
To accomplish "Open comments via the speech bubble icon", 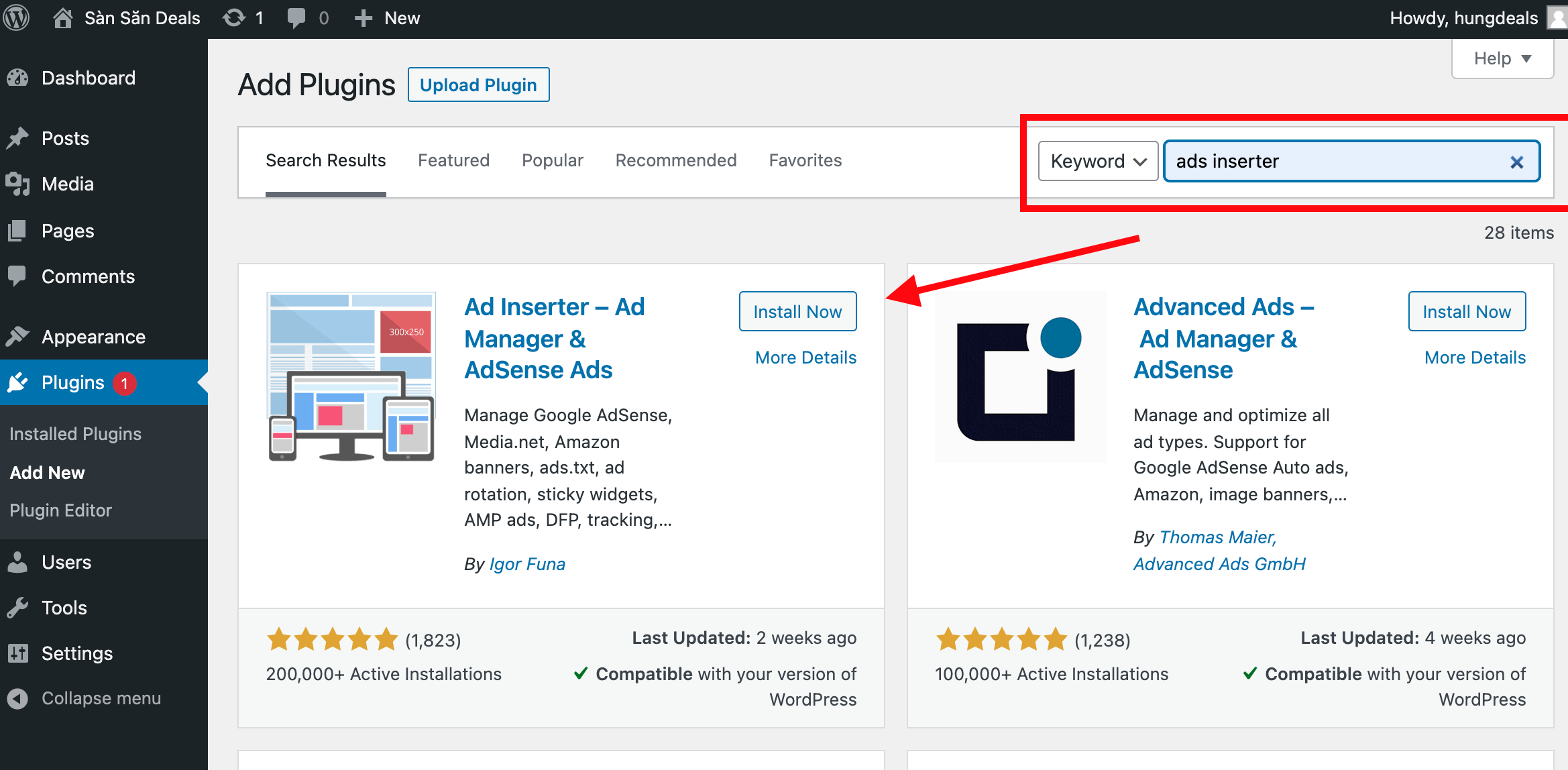I will (296, 18).
